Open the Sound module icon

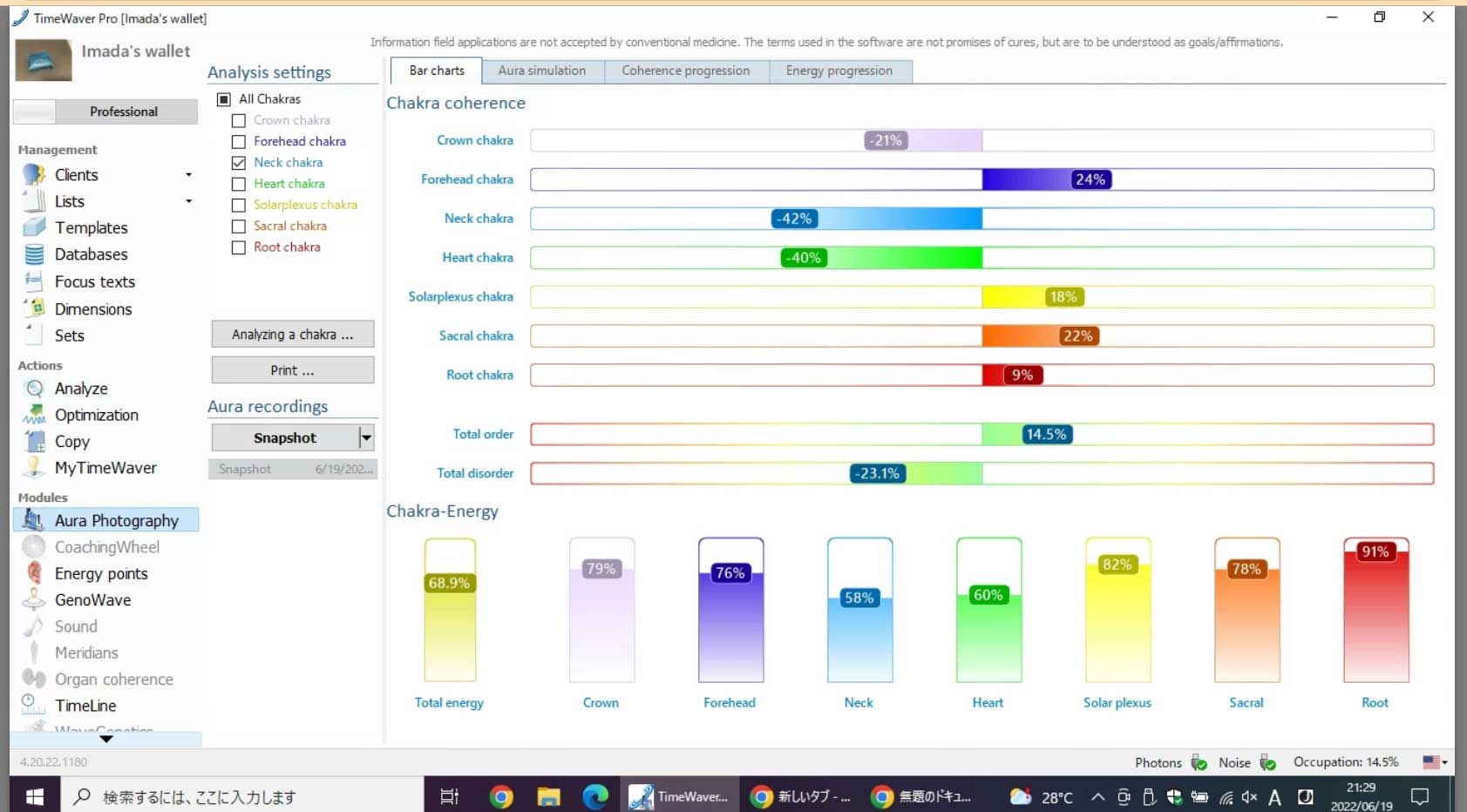pyautogui.click(x=34, y=626)
